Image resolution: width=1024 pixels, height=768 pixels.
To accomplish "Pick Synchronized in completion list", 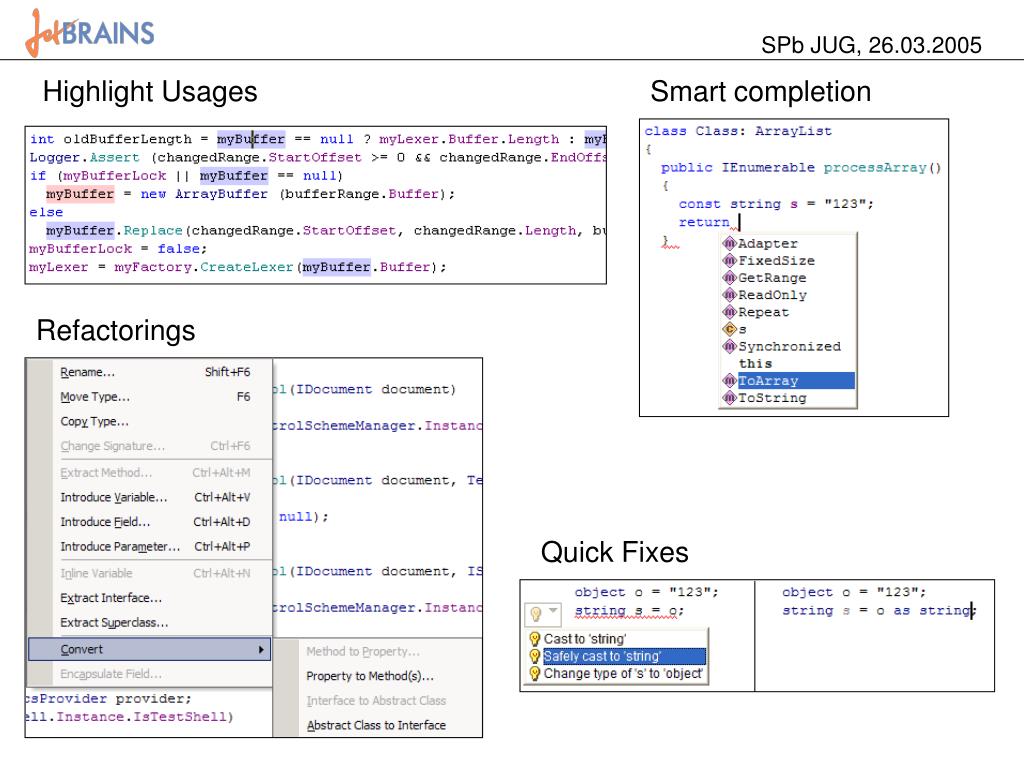I will point(788,346).
